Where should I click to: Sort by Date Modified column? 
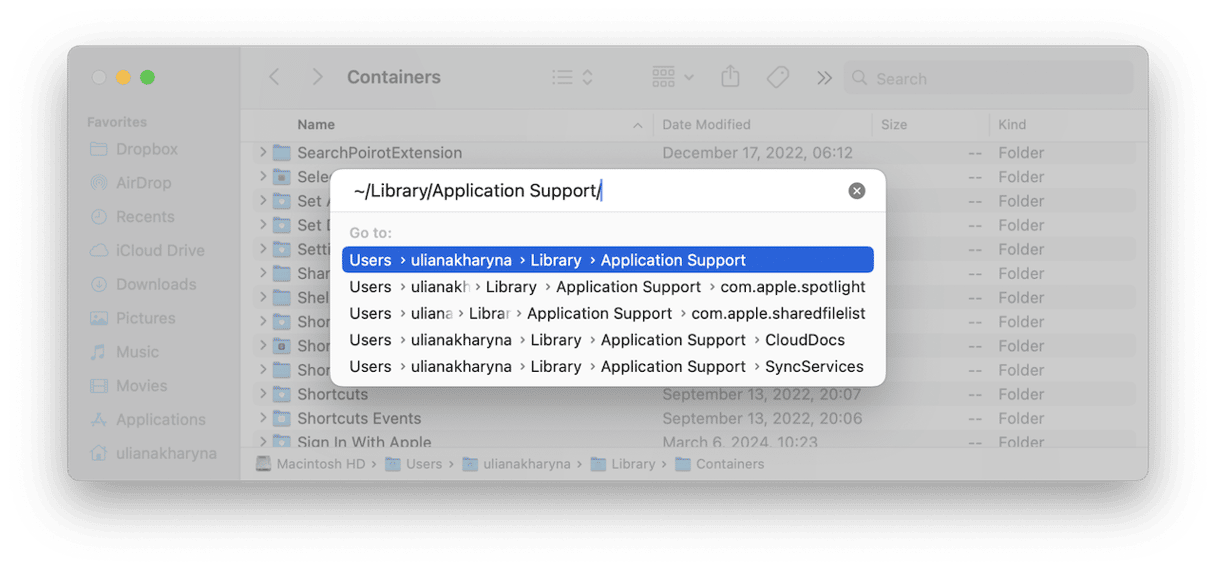point(706,125)
